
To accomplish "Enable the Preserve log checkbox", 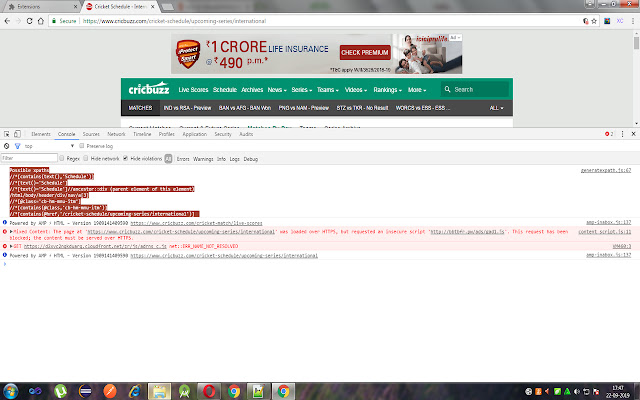I will click(x=82, y=146).
